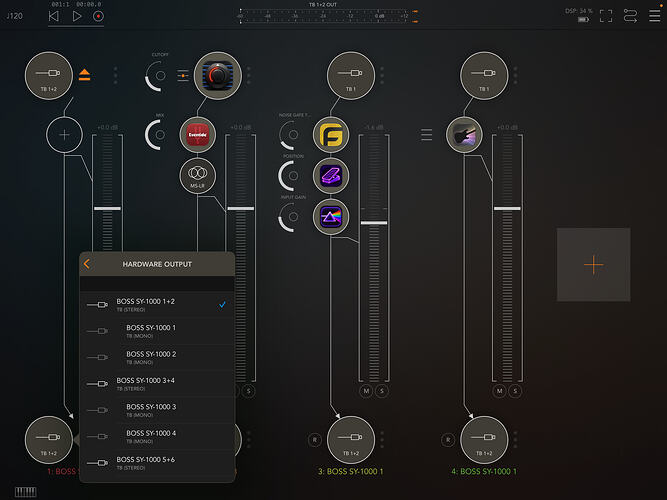Screen dimensions: 667x500
Task: Solo channel 2 with its S button
Action: click(x=249, y=391)
